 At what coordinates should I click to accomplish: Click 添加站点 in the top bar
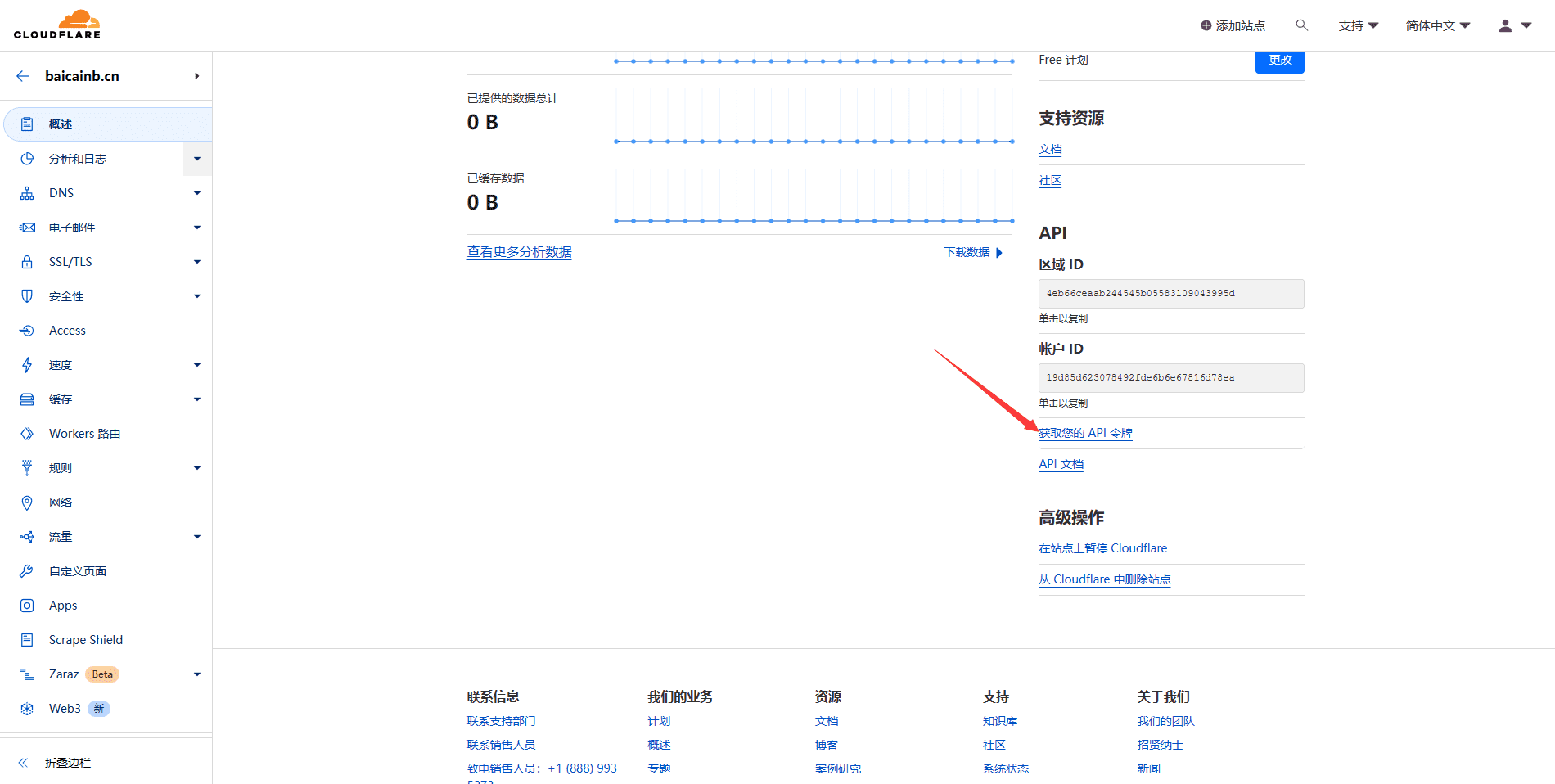coord(1233,25)
